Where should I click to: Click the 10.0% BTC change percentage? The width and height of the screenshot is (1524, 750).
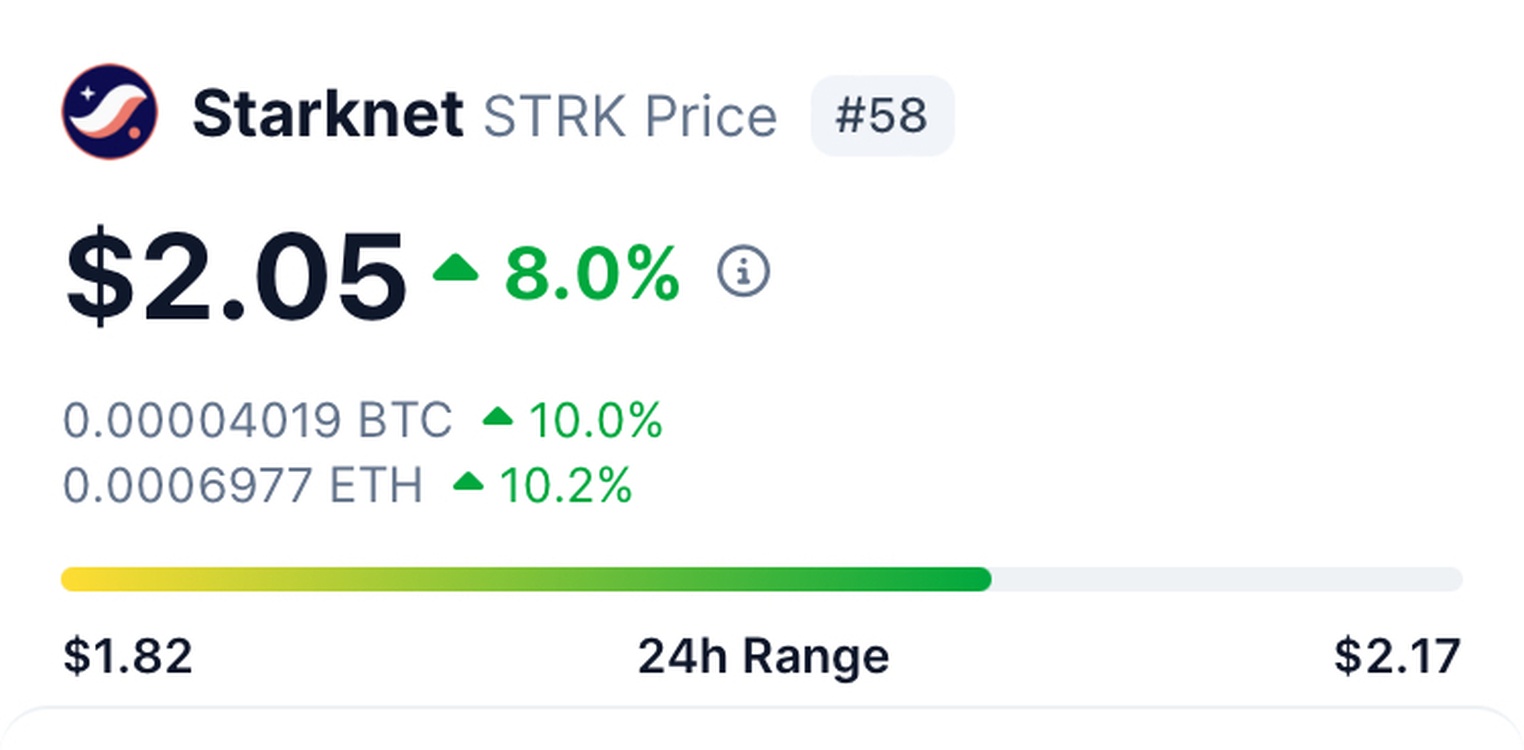click(595, 420)
